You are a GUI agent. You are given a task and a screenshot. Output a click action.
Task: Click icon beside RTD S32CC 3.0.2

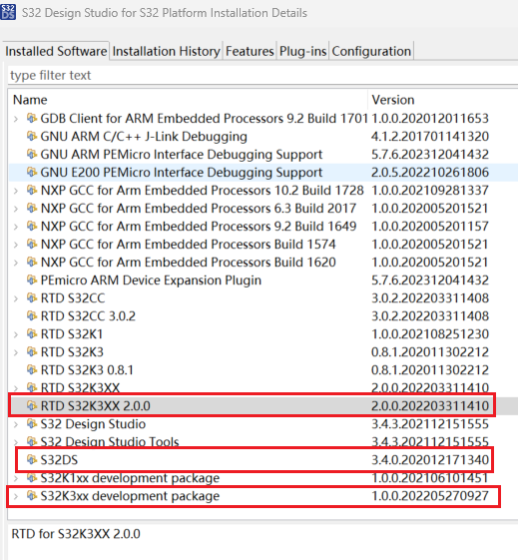32,316
